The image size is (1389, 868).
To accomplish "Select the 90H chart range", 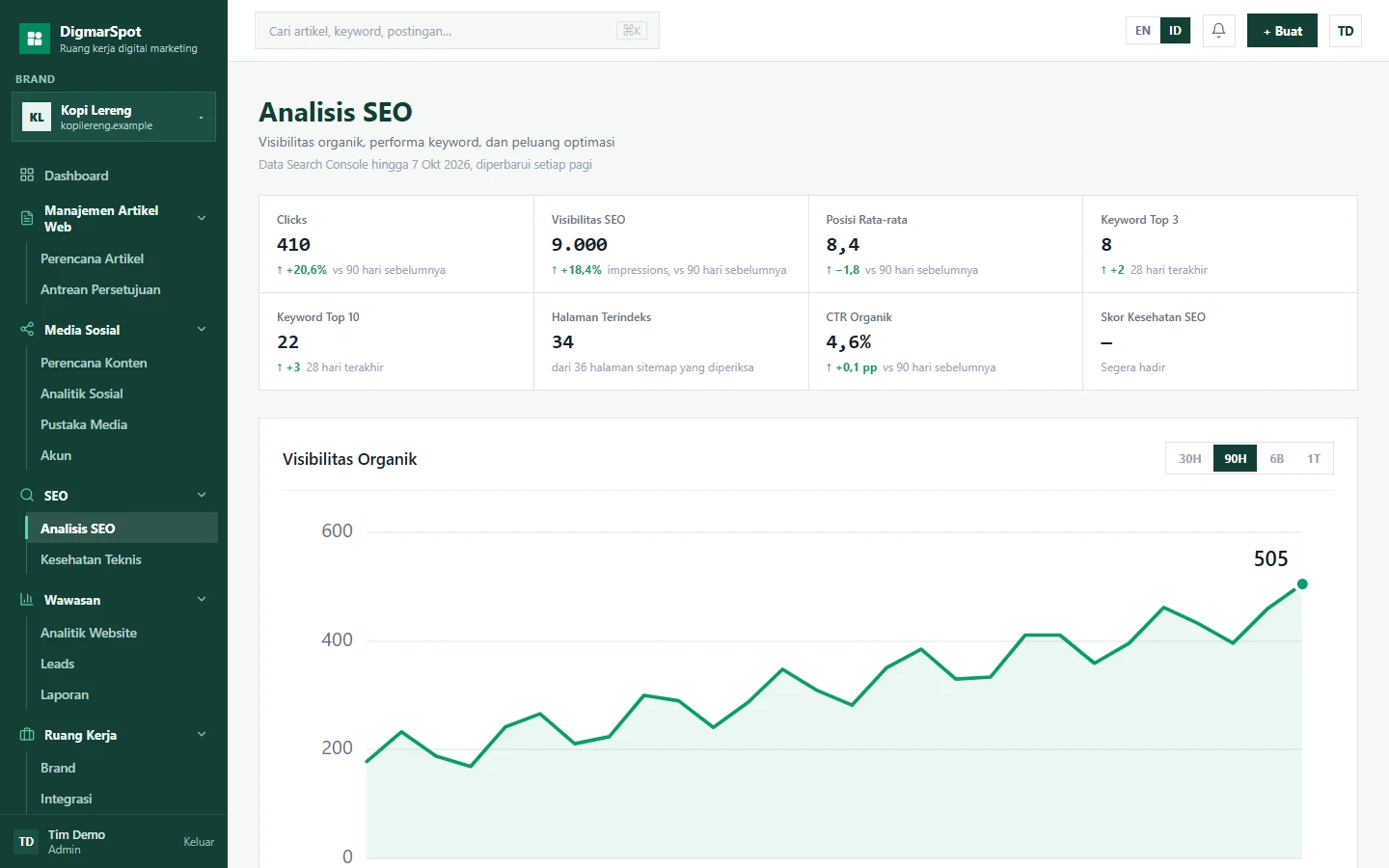I will [1236, 459].
